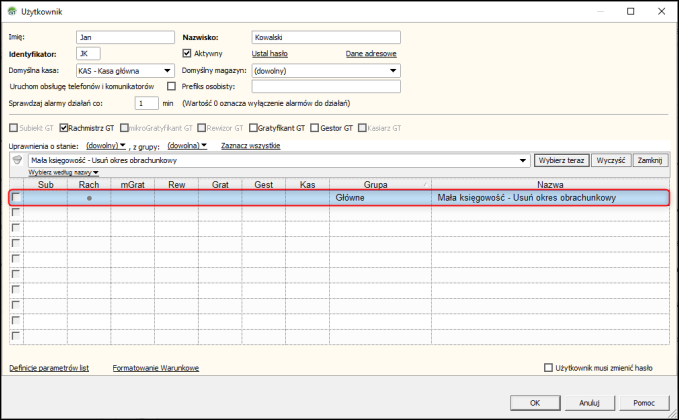
Task: Expand the Uprawnienia o stanie (dowolny) dropdown
Action: (x=106, y=145)
